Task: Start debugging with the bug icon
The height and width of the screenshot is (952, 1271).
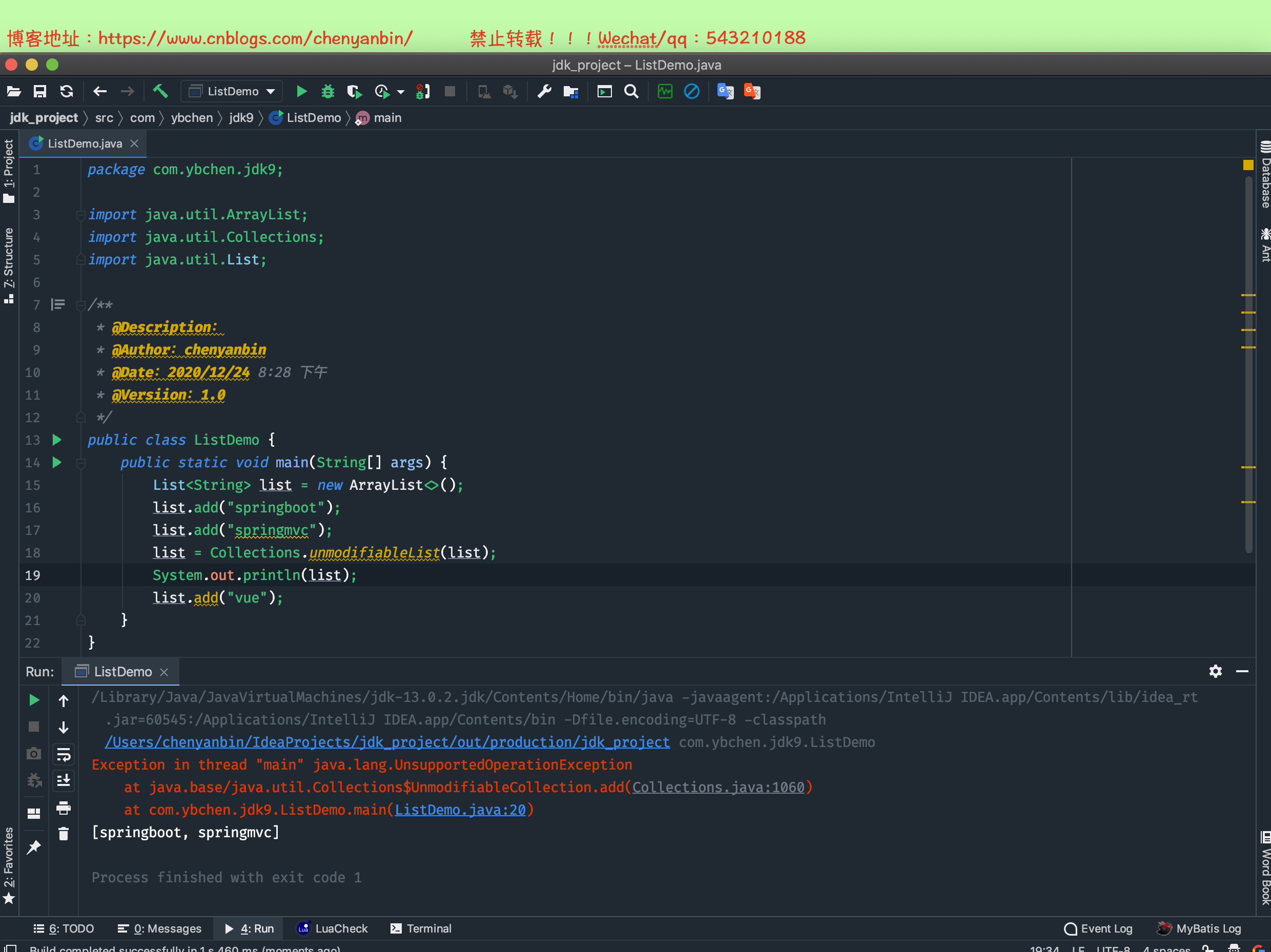Action: coord(327,91)
